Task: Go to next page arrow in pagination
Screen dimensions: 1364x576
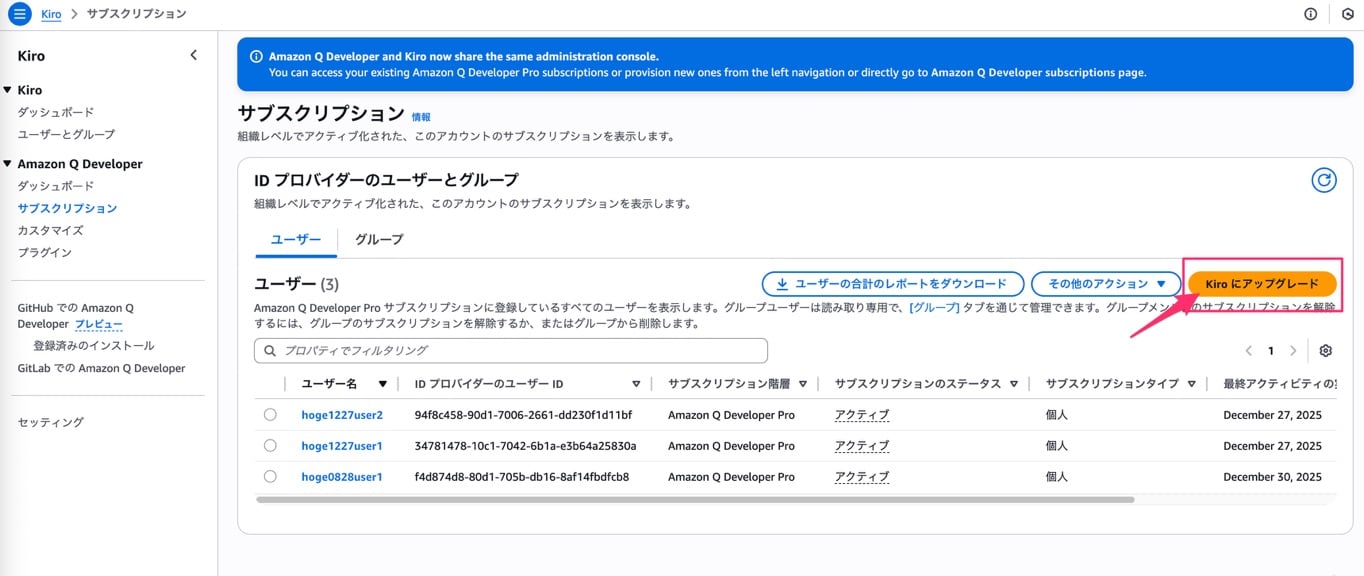Action: click(x=1293, y=351)
